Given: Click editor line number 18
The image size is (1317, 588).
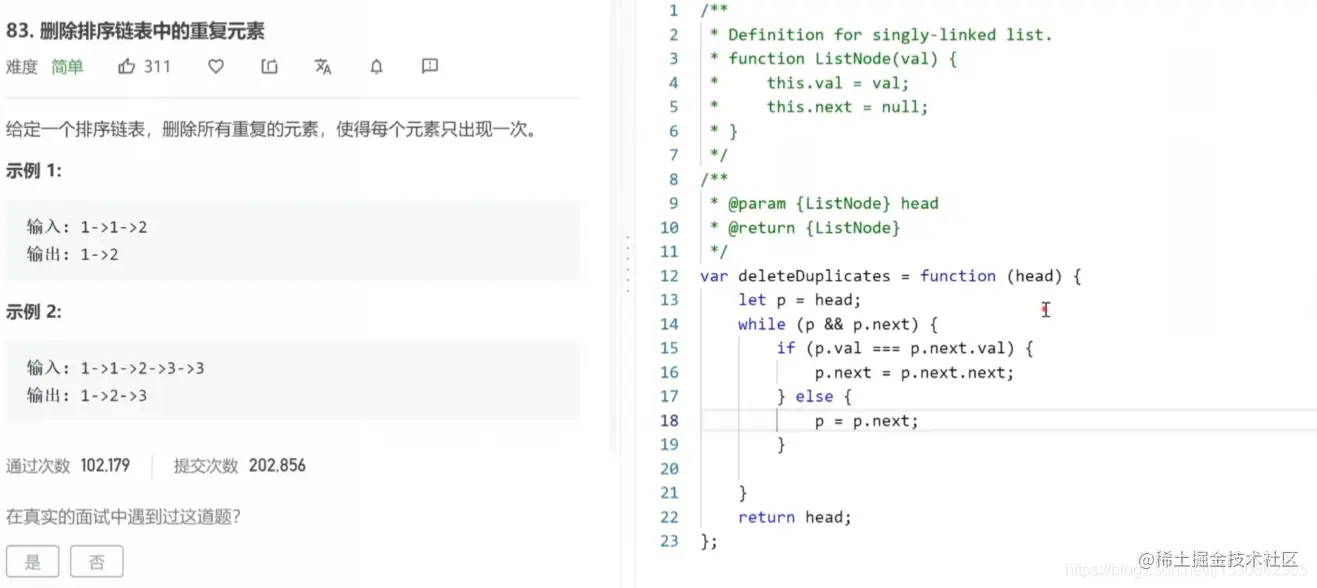Looking at the screenshot, I should pos(669,421).
